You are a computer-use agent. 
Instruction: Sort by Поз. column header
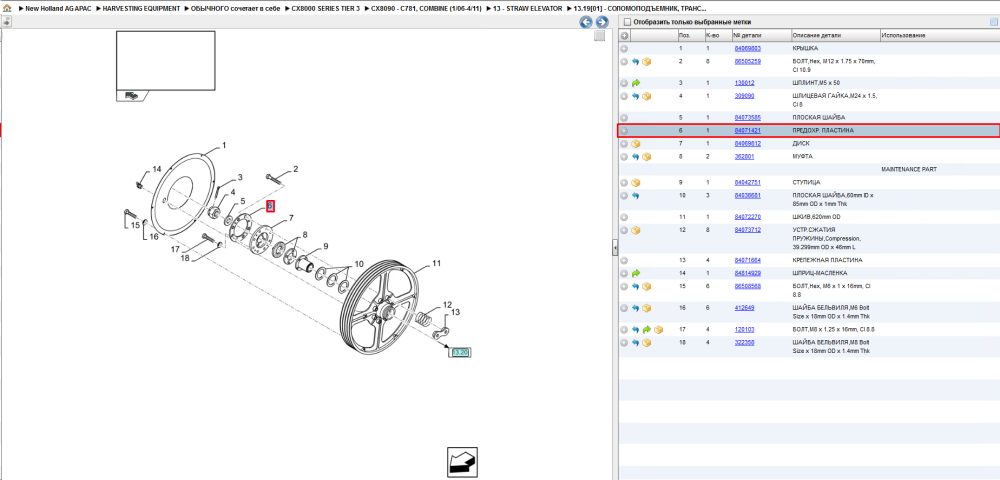[x=690, y=36]
